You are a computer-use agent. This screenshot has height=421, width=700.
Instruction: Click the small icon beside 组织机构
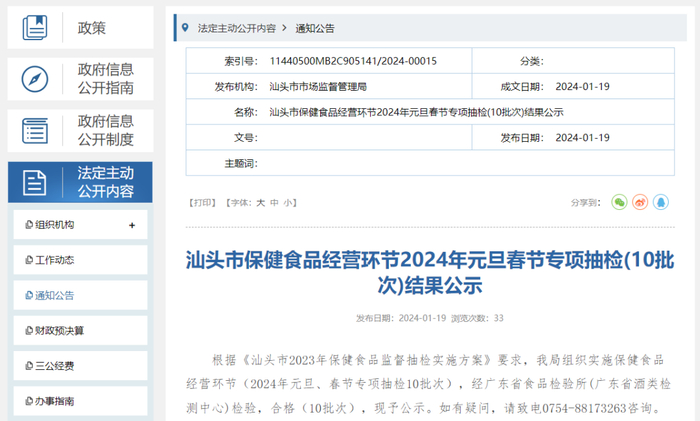pos(29,225)
